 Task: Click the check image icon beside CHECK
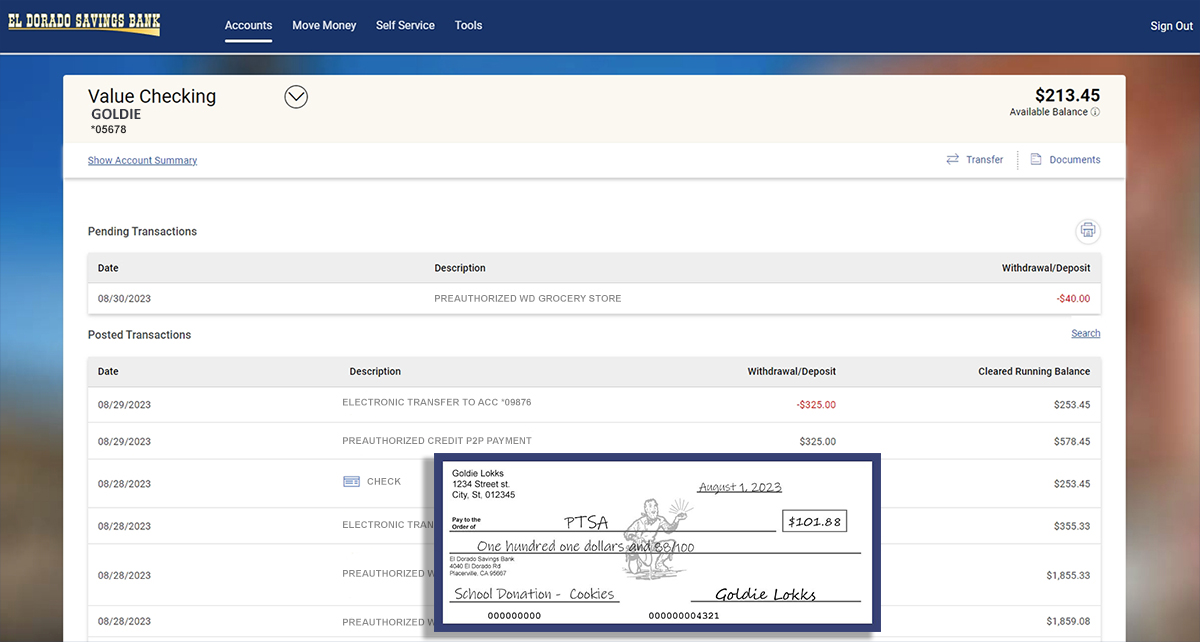click(352, 481)
